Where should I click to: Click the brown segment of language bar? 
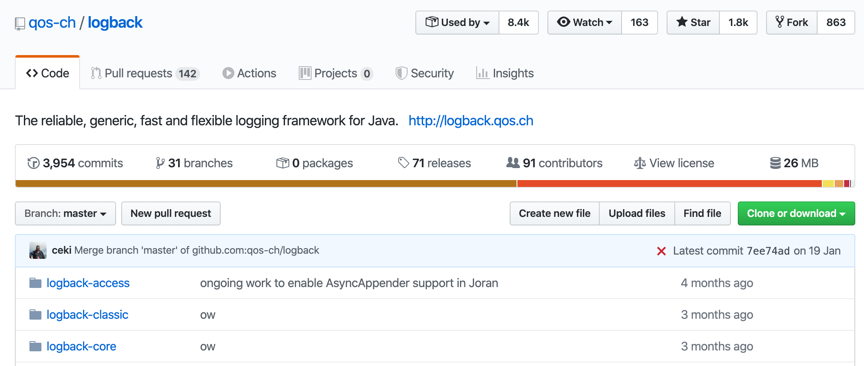266,184
